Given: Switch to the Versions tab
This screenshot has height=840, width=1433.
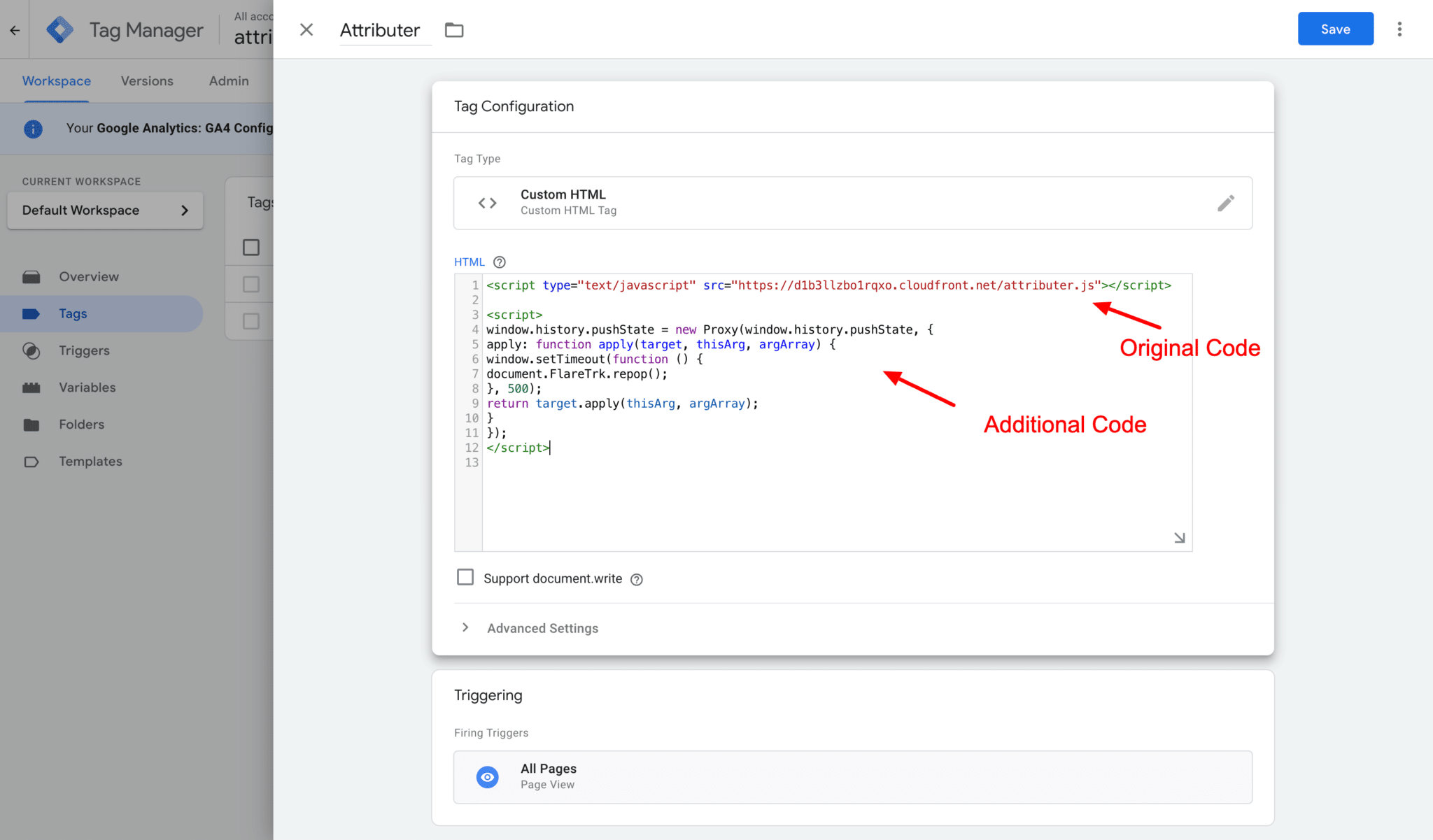Looking at the screenshot, I should [x=147, y=81].
